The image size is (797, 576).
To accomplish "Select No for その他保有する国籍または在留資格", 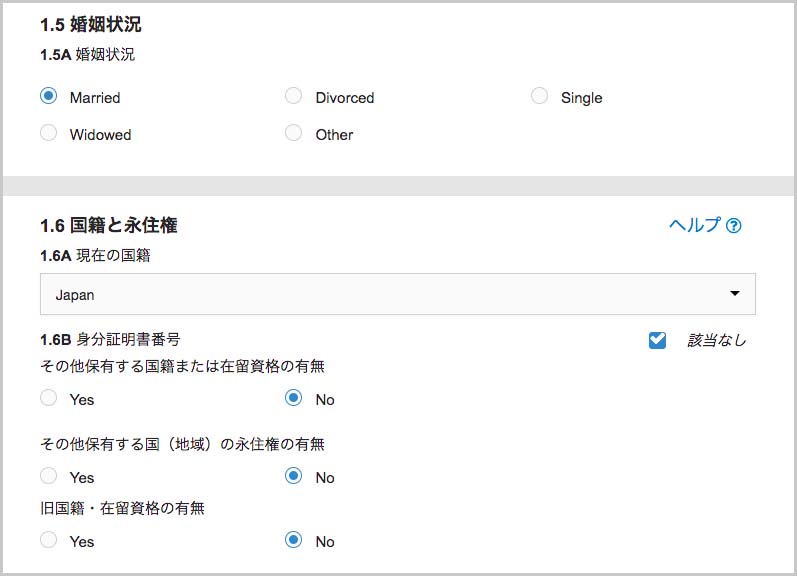I will coord(293,398).
